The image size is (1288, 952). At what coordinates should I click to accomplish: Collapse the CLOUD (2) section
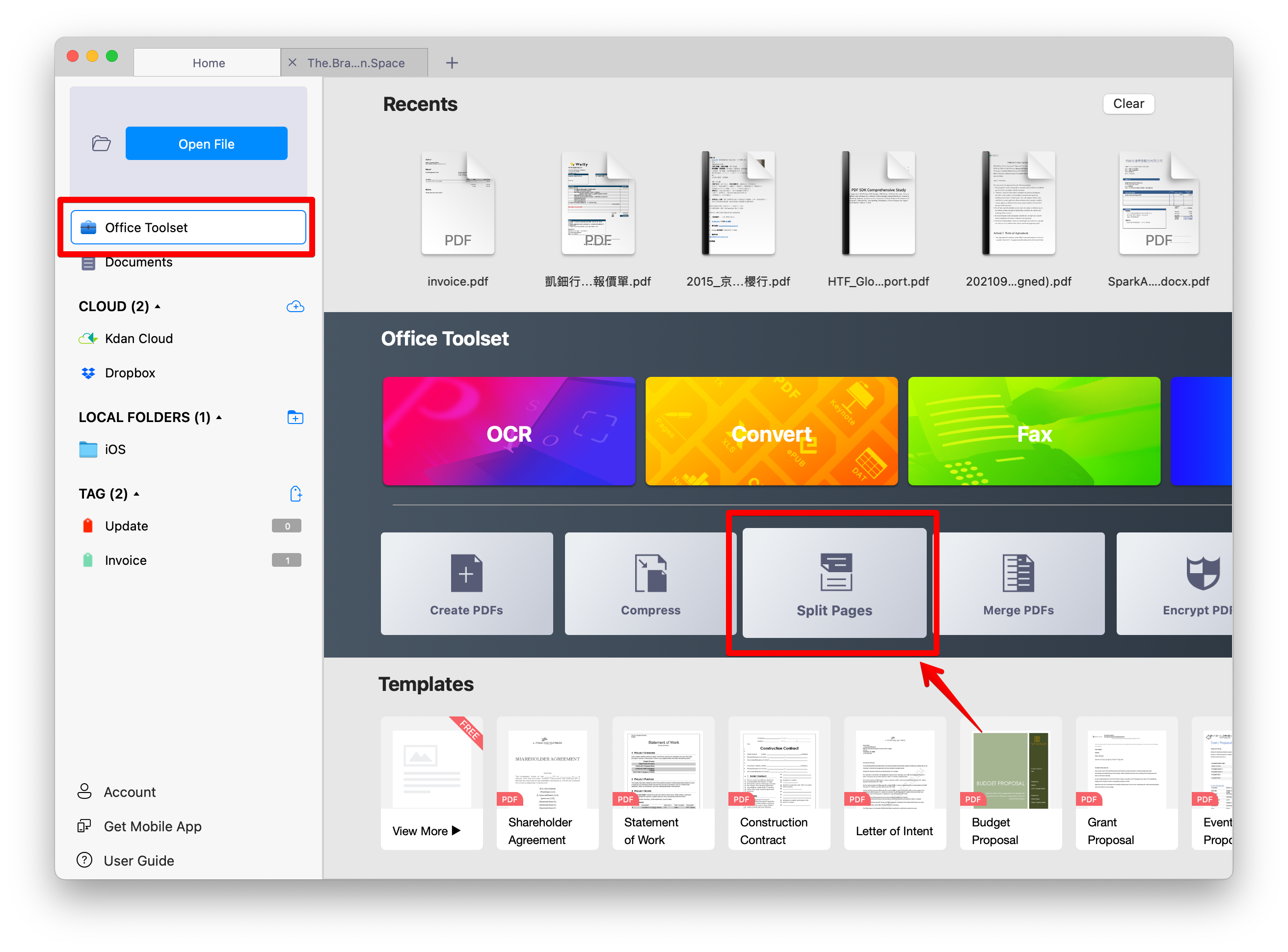[x=158, y=307]
